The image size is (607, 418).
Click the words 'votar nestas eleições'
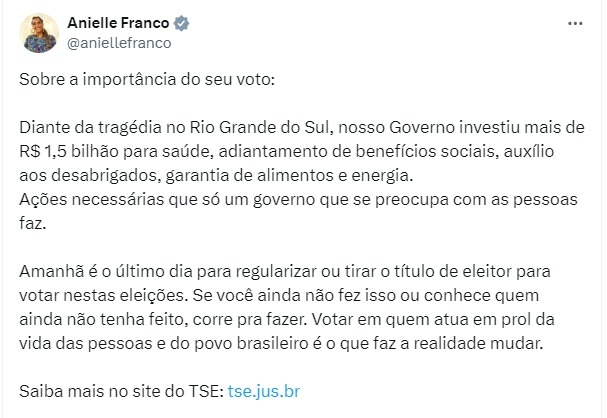104,296
